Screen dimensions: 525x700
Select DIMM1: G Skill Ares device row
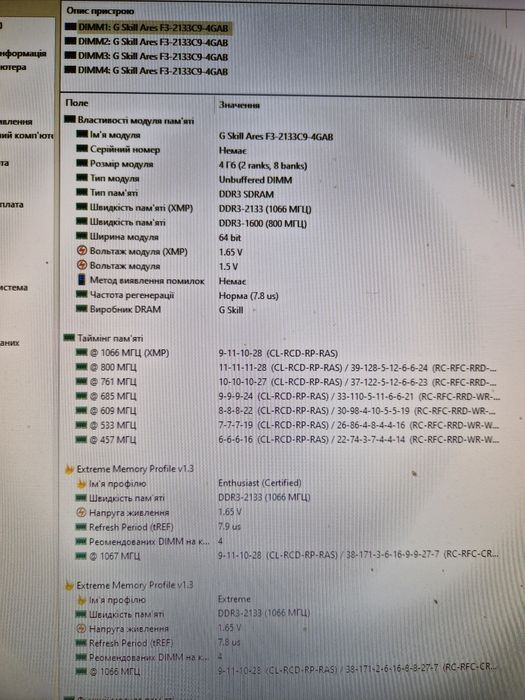click(x=147, y=27)
